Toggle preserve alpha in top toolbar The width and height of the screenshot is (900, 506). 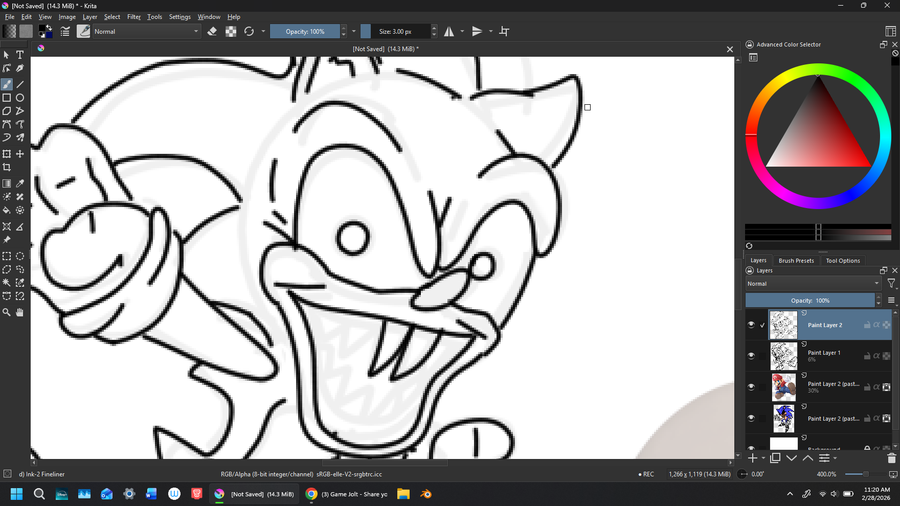click(231, 32)
